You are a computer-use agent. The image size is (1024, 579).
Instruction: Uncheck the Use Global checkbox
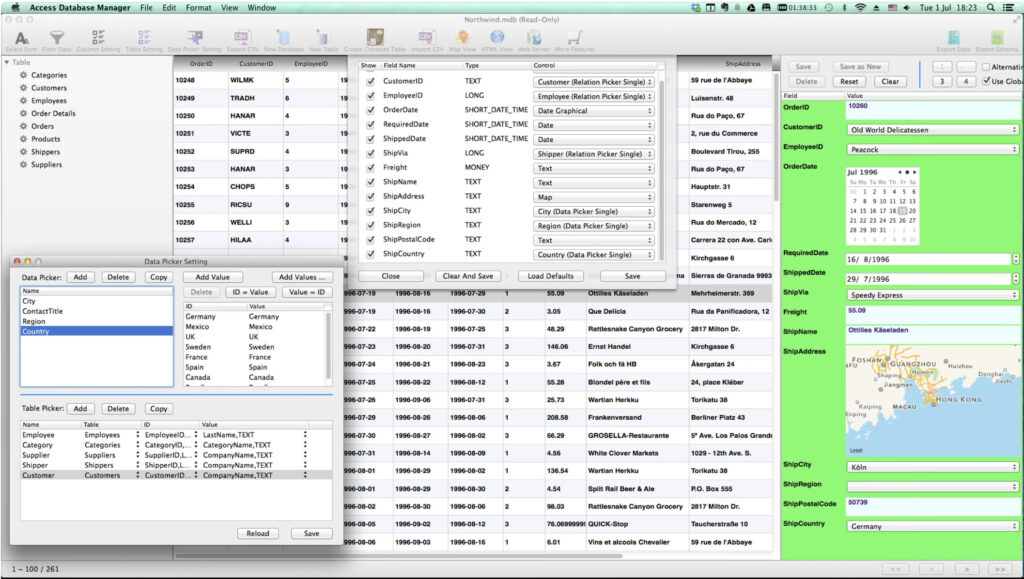pyautogui.click(x=985, y=81)
